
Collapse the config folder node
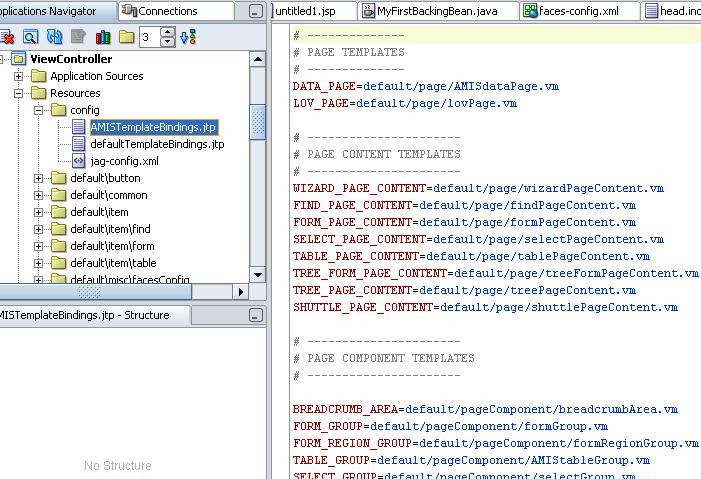coord(39,110)
